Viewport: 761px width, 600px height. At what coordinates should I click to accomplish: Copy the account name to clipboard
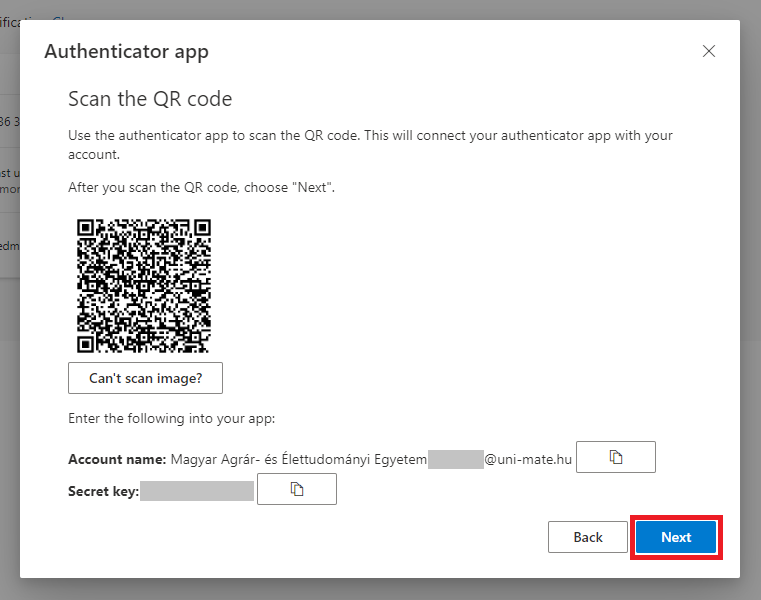click(616, 457)
